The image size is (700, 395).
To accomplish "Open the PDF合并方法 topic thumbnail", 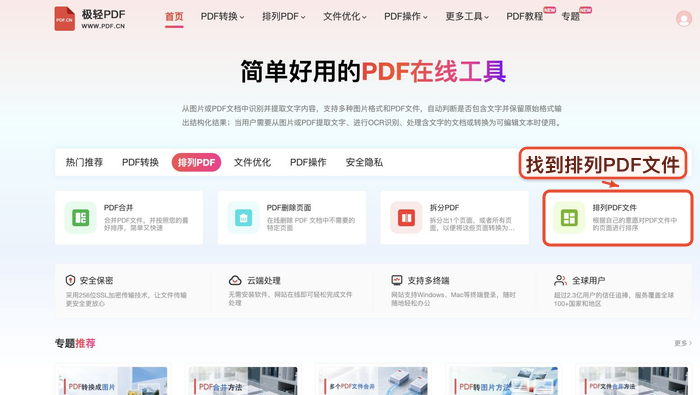I will 243,381.
